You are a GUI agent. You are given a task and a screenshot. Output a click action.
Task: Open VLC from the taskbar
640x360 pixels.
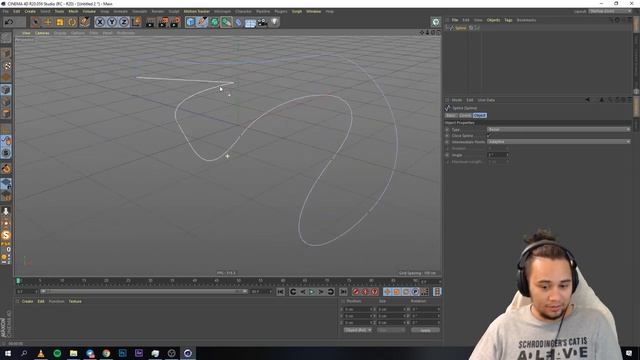[x=41, y=353]
